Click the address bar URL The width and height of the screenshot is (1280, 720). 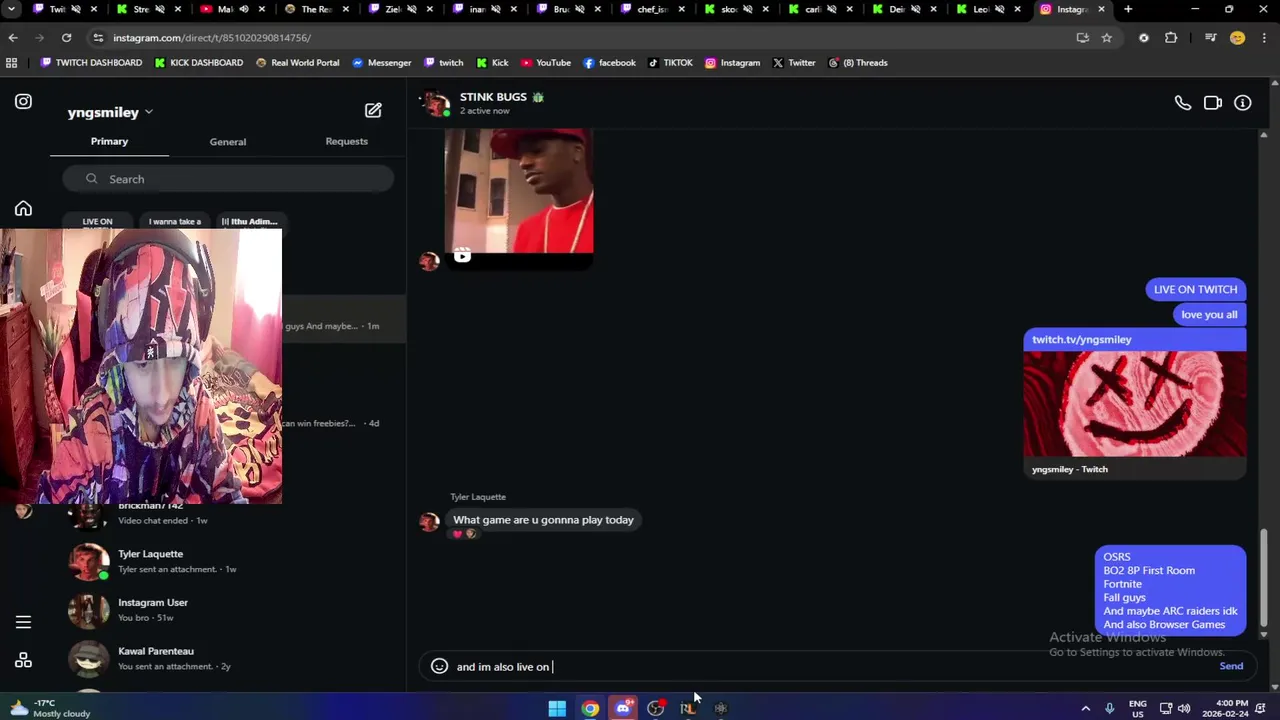(x=212, y=38)
